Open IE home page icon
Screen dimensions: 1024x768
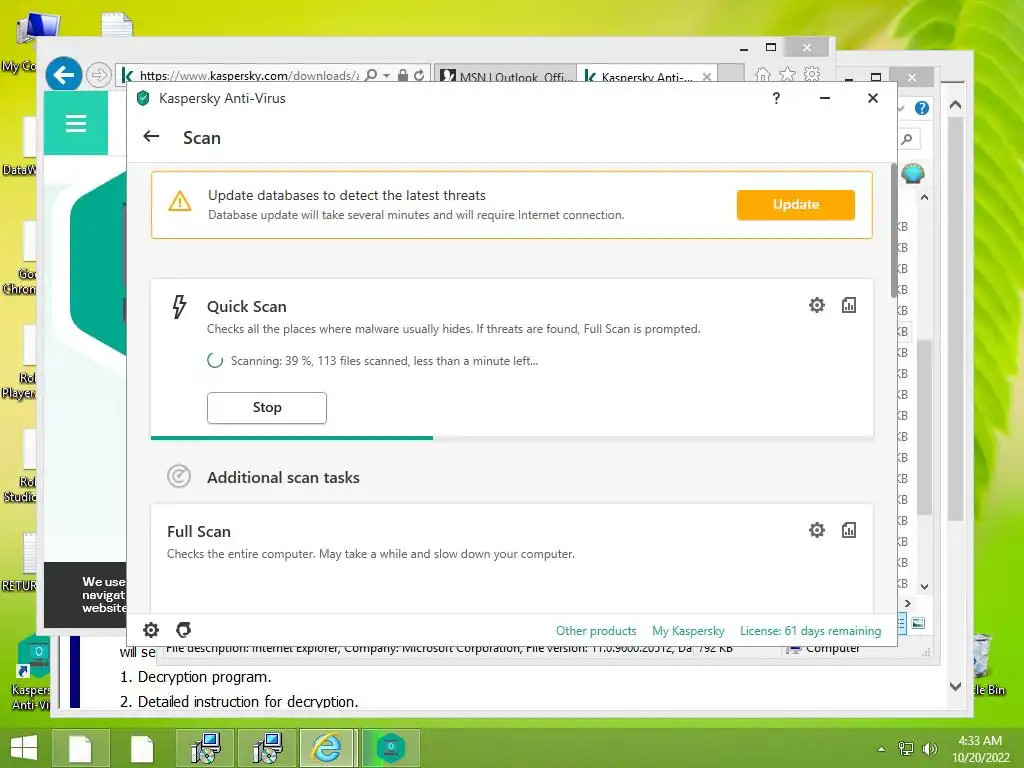[x=762, y=74]
